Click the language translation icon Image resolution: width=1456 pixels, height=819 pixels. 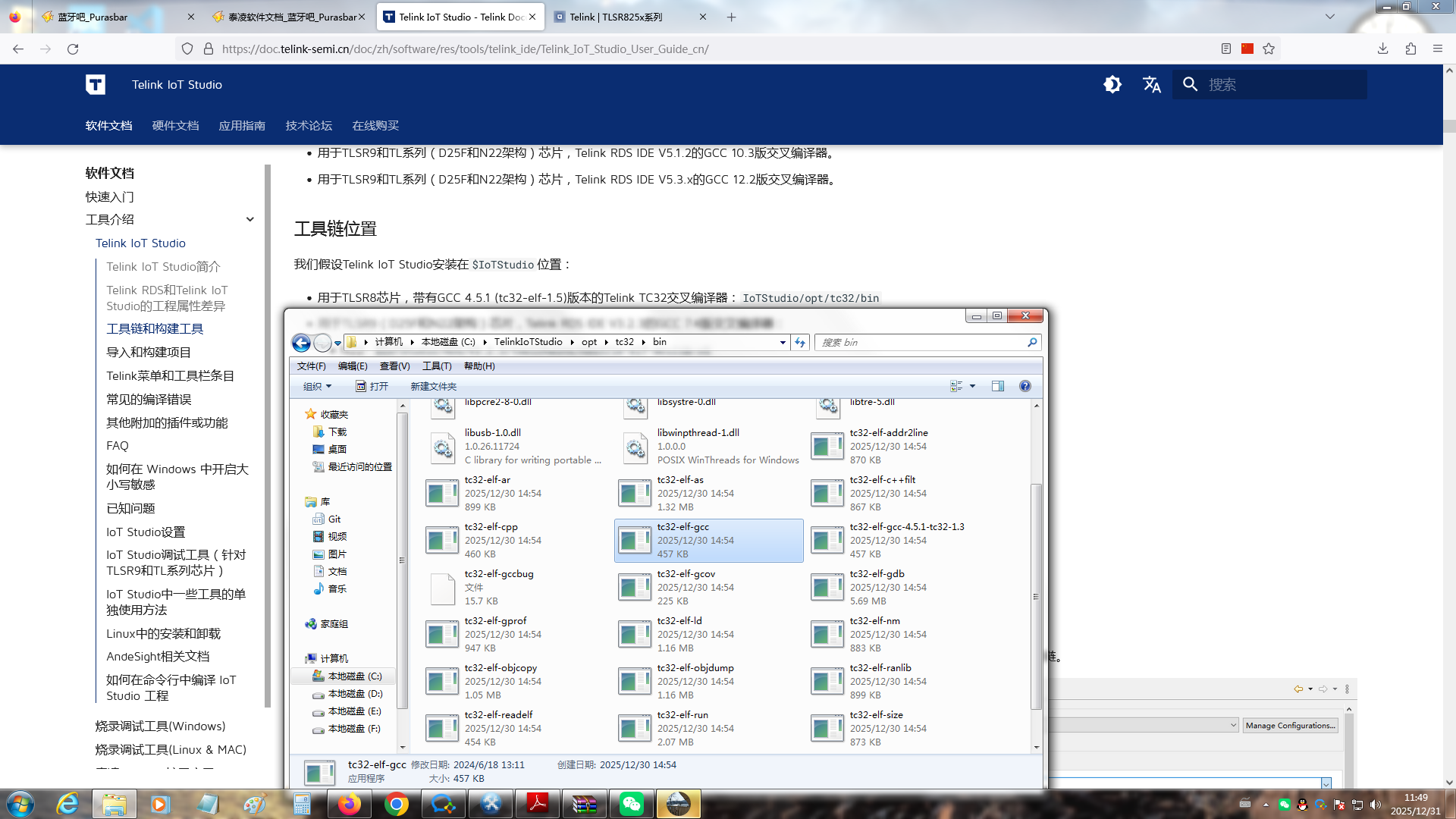click(x=1151, y=85)
